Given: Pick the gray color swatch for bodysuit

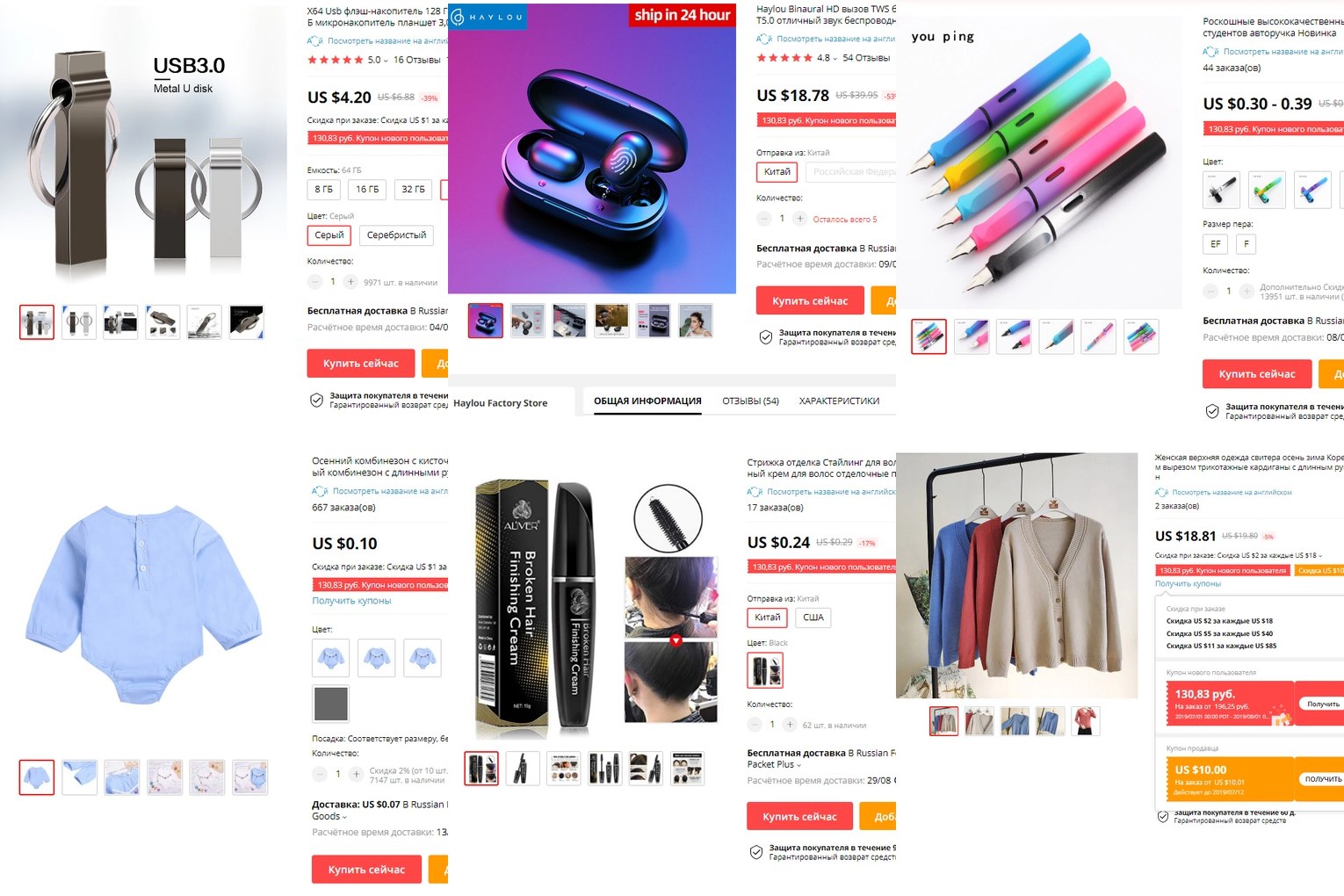Looking at the screenshot, I should point(331,704).
